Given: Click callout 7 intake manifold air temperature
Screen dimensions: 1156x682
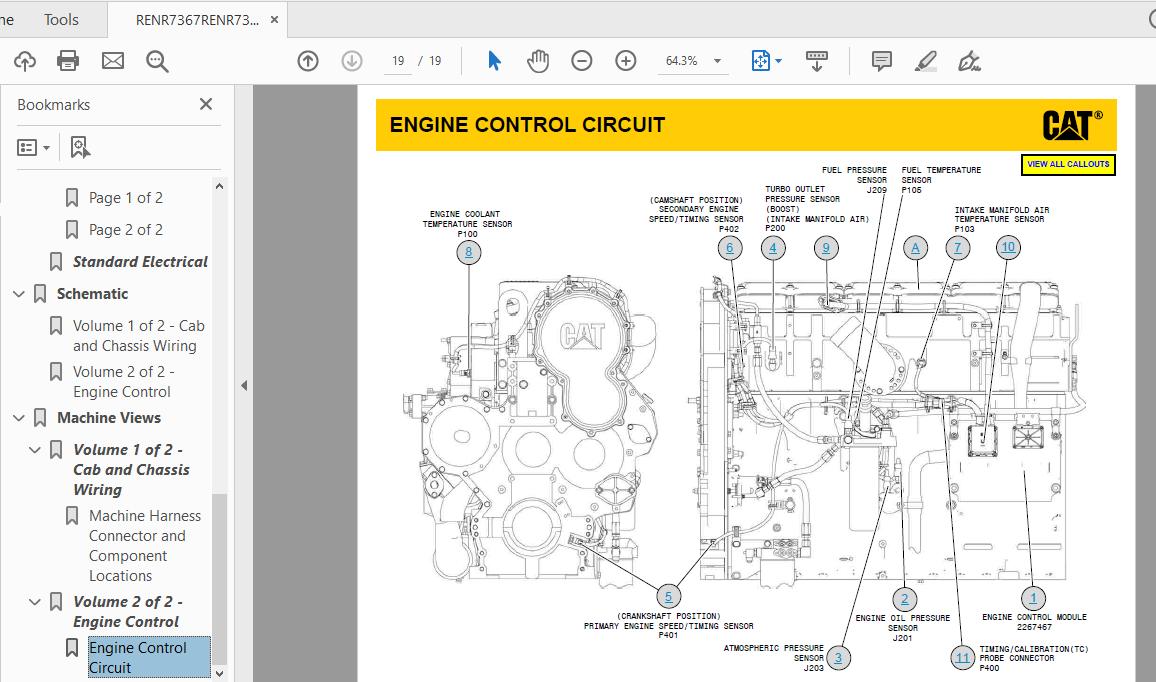Looking at the screenshot, I should tap(958, 248).
